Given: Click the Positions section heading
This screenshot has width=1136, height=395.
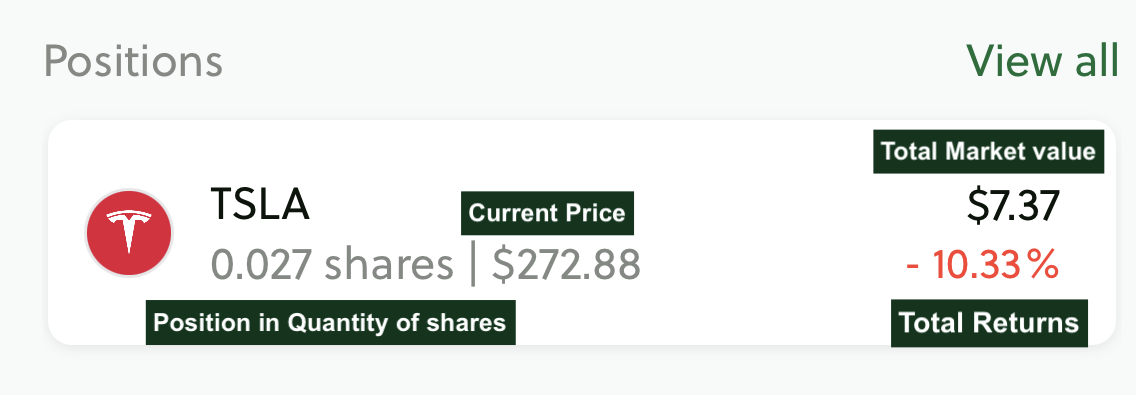Looking at the screenshot, I should click(133, 61).
